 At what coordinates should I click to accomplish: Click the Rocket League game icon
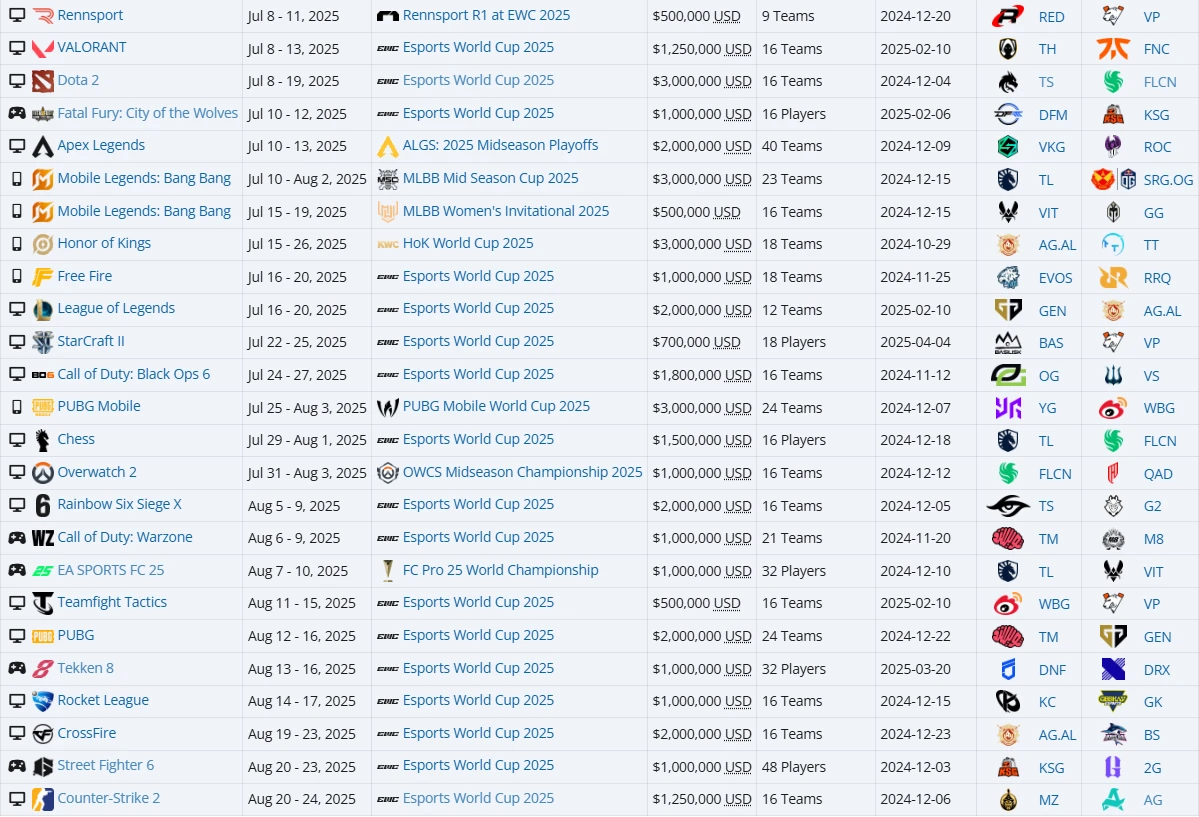[x=43, y=701]
